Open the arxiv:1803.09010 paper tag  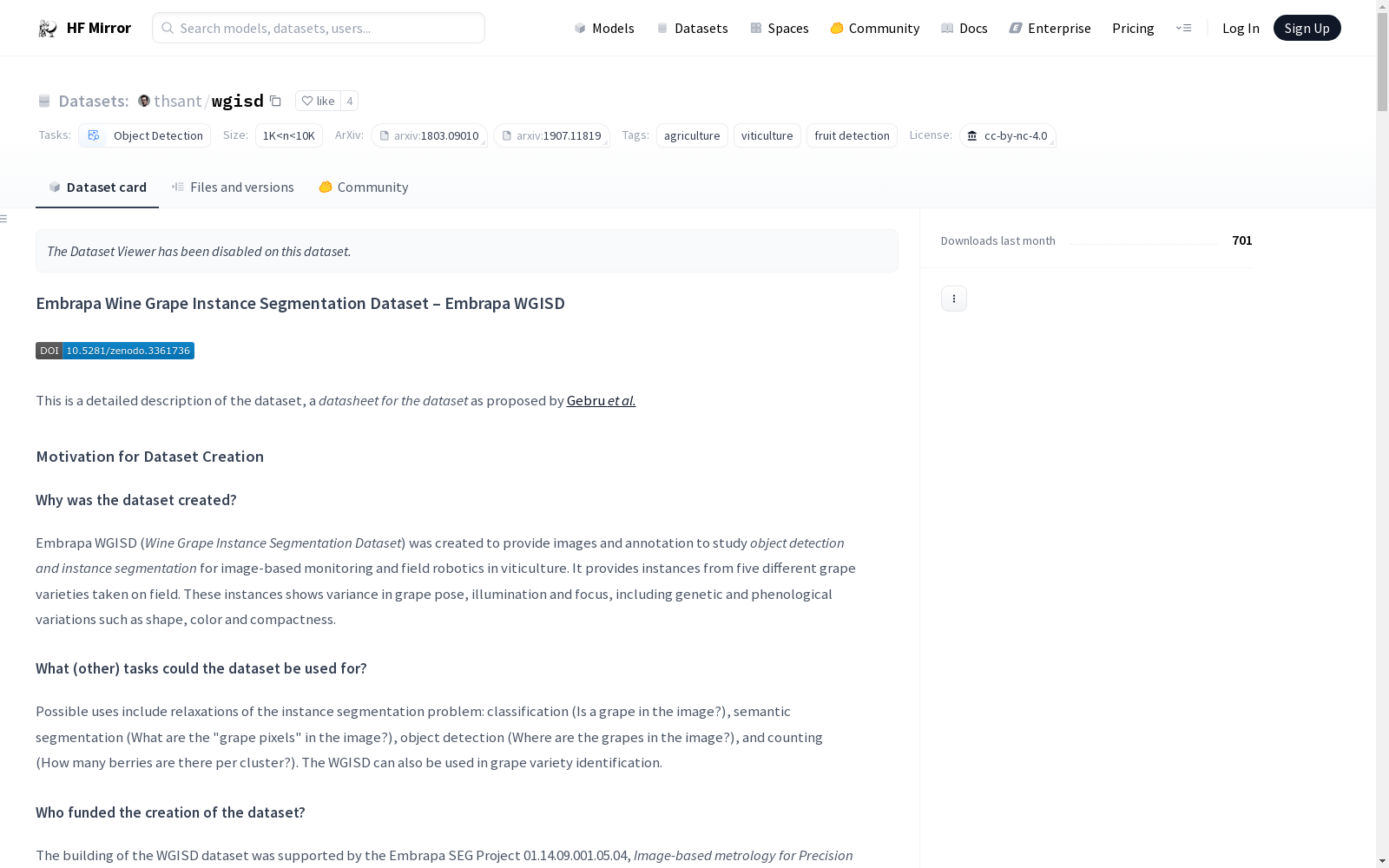[x=429, y=135]
